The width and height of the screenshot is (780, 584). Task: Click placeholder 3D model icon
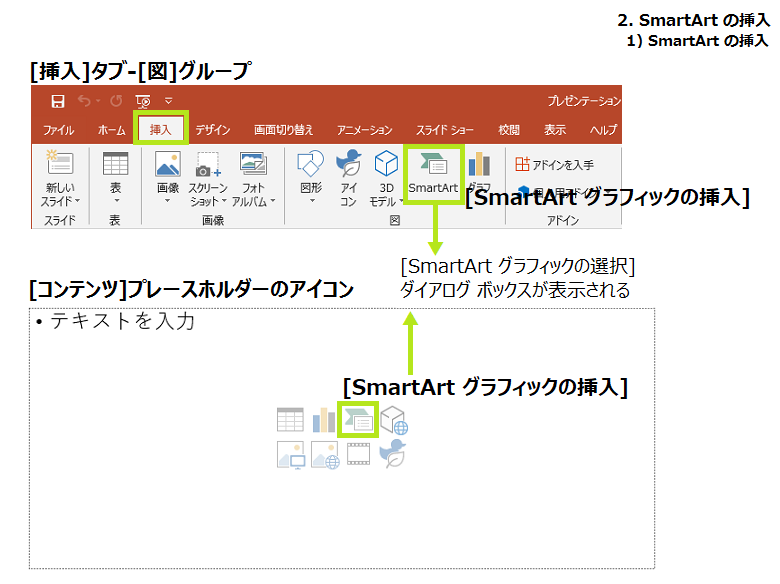point(393,420)
